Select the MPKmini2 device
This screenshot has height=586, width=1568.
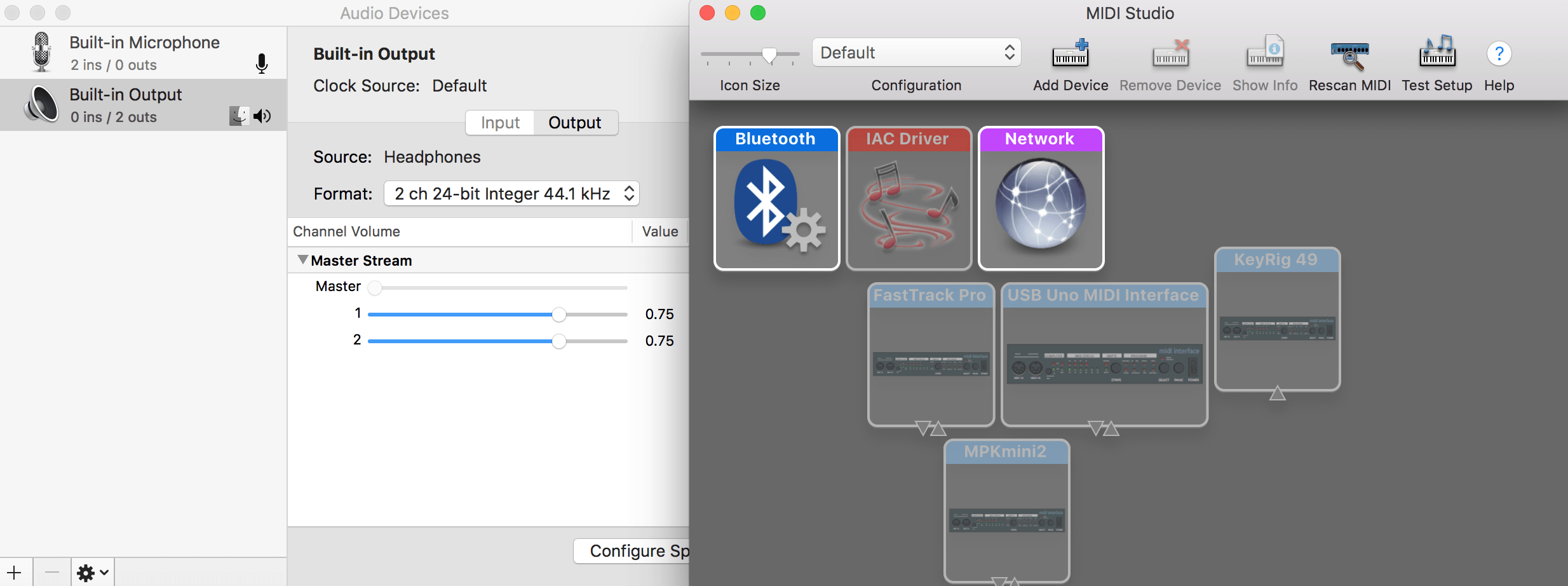click(1006, 511)
